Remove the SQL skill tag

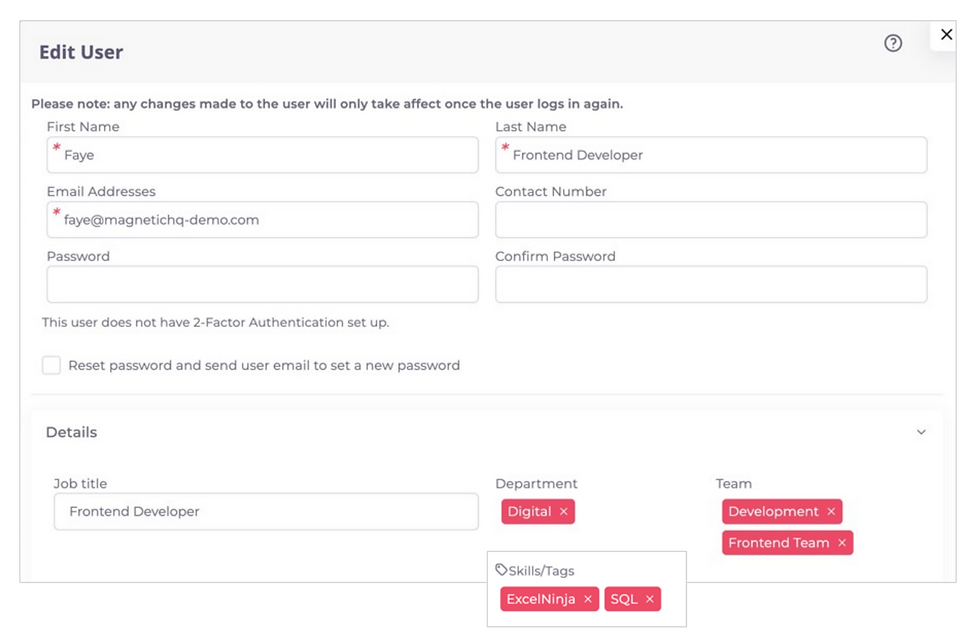(x=651, y=599)
